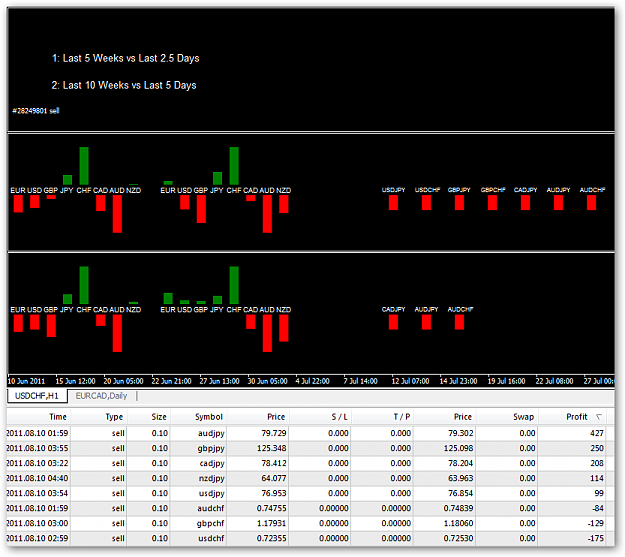Screen dimensions: 625x557
Task: Click the profit value 427
Action: [597, 433]
